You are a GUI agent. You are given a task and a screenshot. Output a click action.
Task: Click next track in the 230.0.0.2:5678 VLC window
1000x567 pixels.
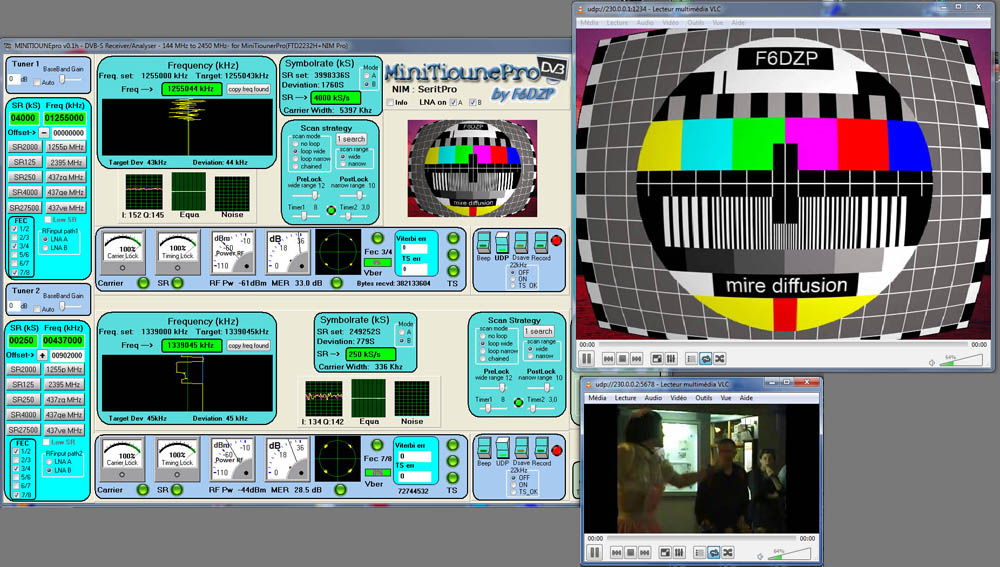click(645, 552)
